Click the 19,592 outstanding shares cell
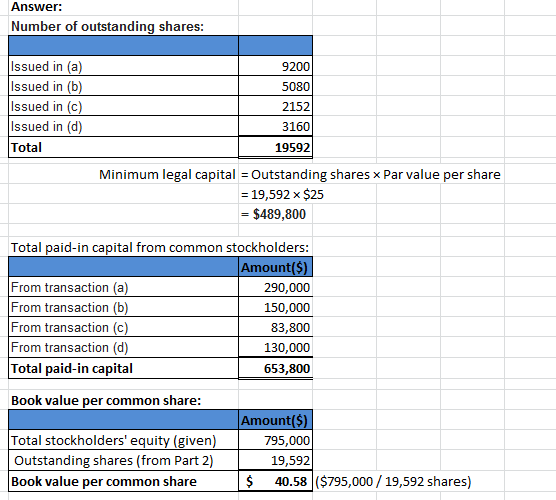This screenshot has width=556, height=500. [x=276, y=460]
